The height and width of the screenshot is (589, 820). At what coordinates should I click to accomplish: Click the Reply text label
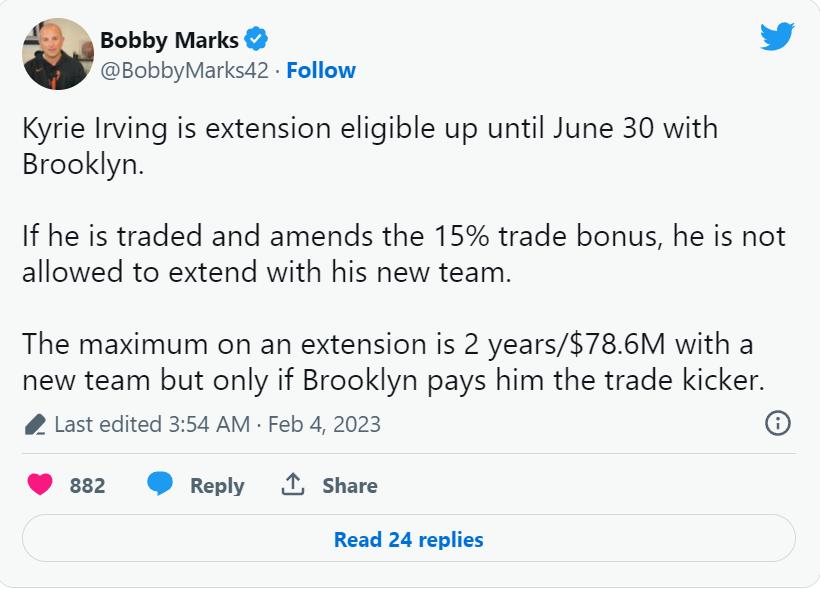click(217, 485)
